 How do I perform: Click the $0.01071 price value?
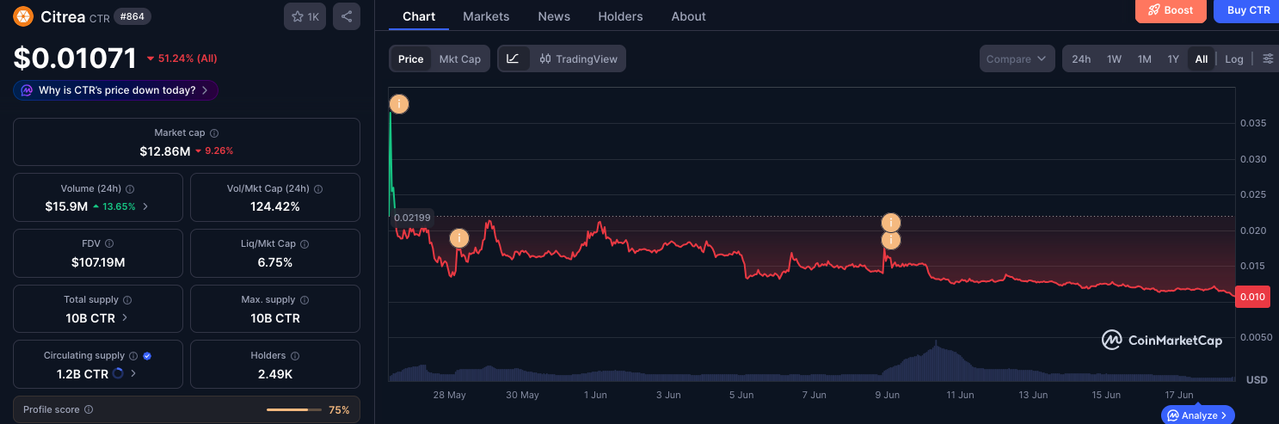tap(73, 58)
